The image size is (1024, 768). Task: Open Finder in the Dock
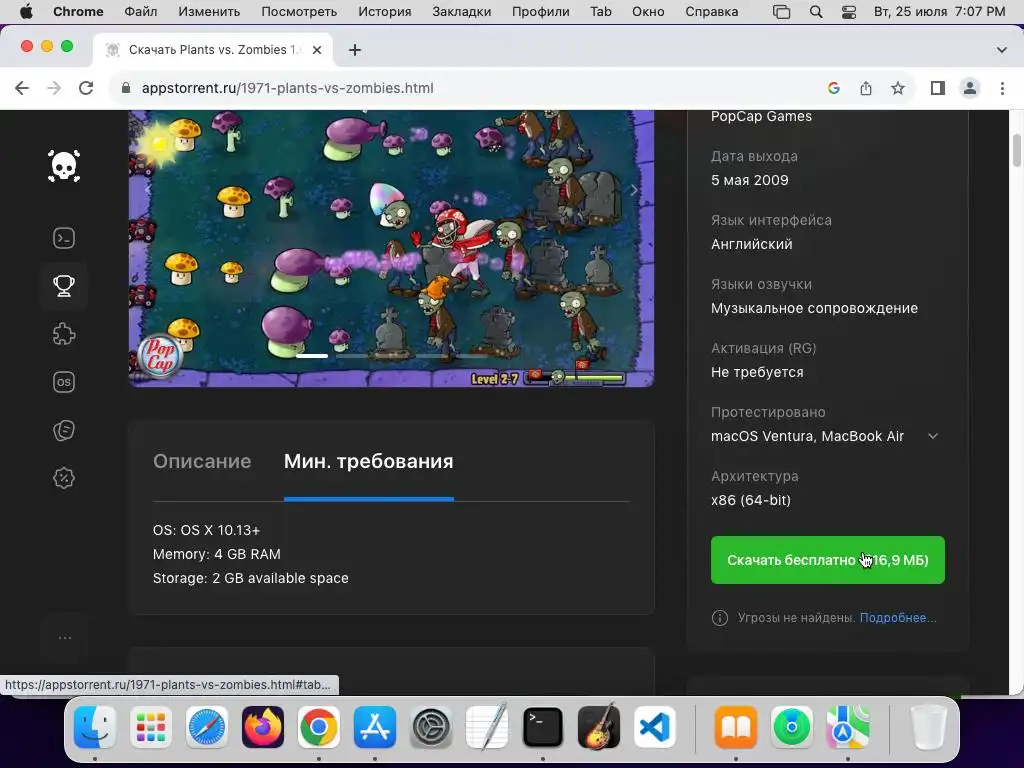pyautogui.click(x=95, y=727)
